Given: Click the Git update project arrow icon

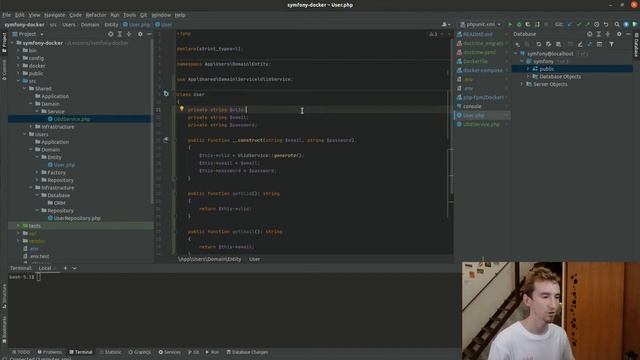Looking at the screenshot, I should [570, 24].
